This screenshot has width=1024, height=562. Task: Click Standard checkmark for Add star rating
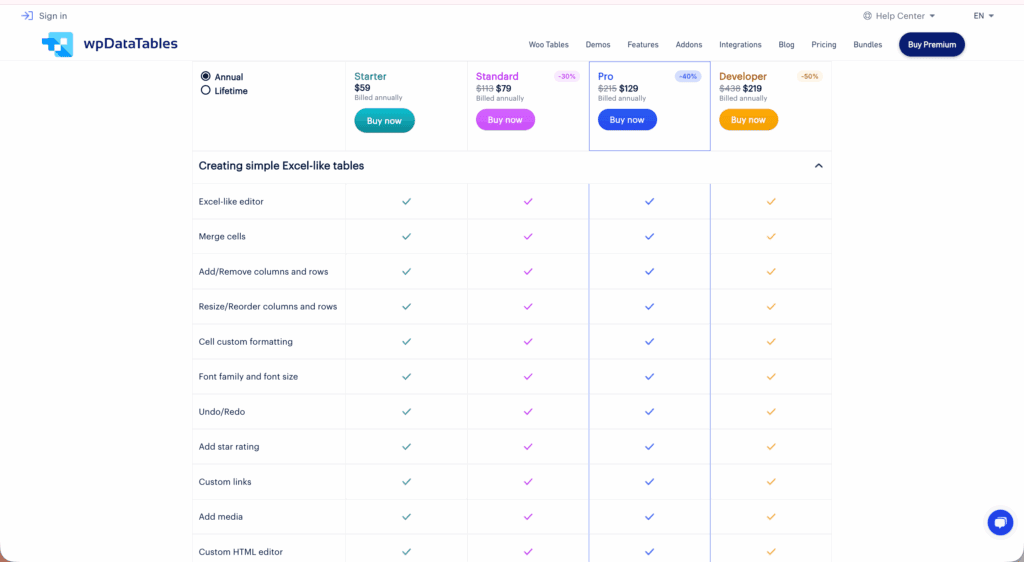528,446
